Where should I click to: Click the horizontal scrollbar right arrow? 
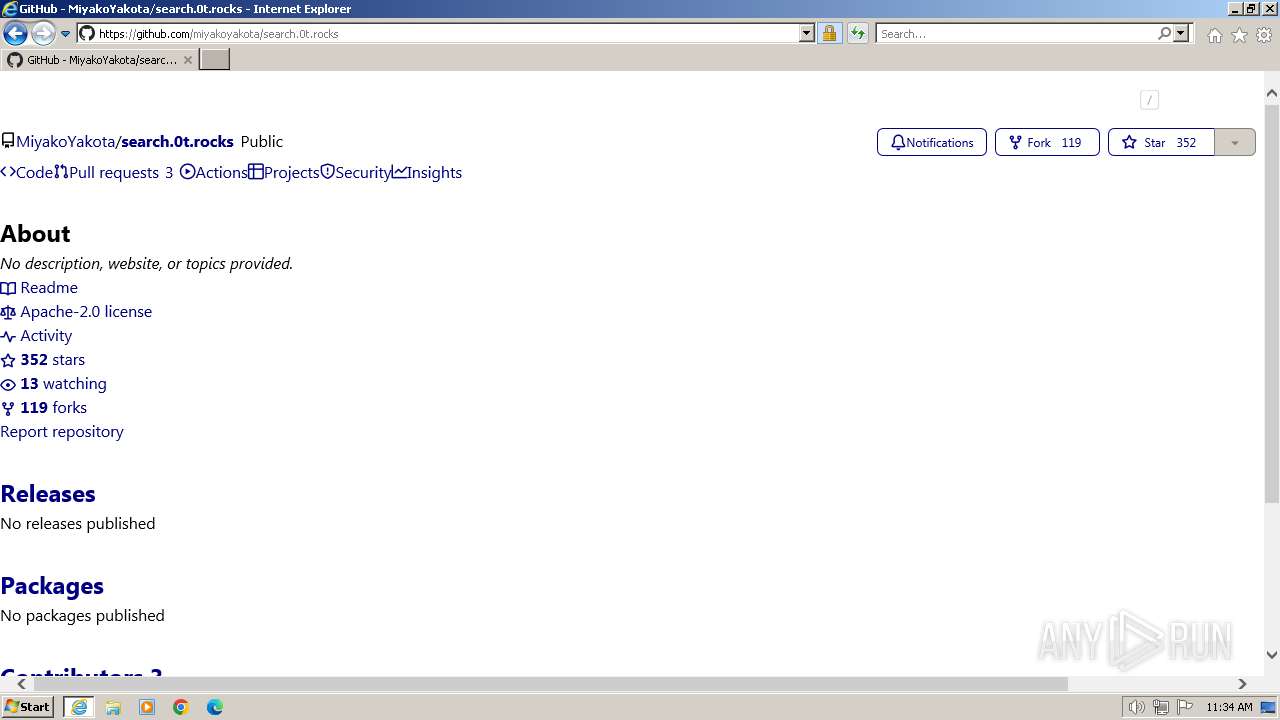[1242, 684]
